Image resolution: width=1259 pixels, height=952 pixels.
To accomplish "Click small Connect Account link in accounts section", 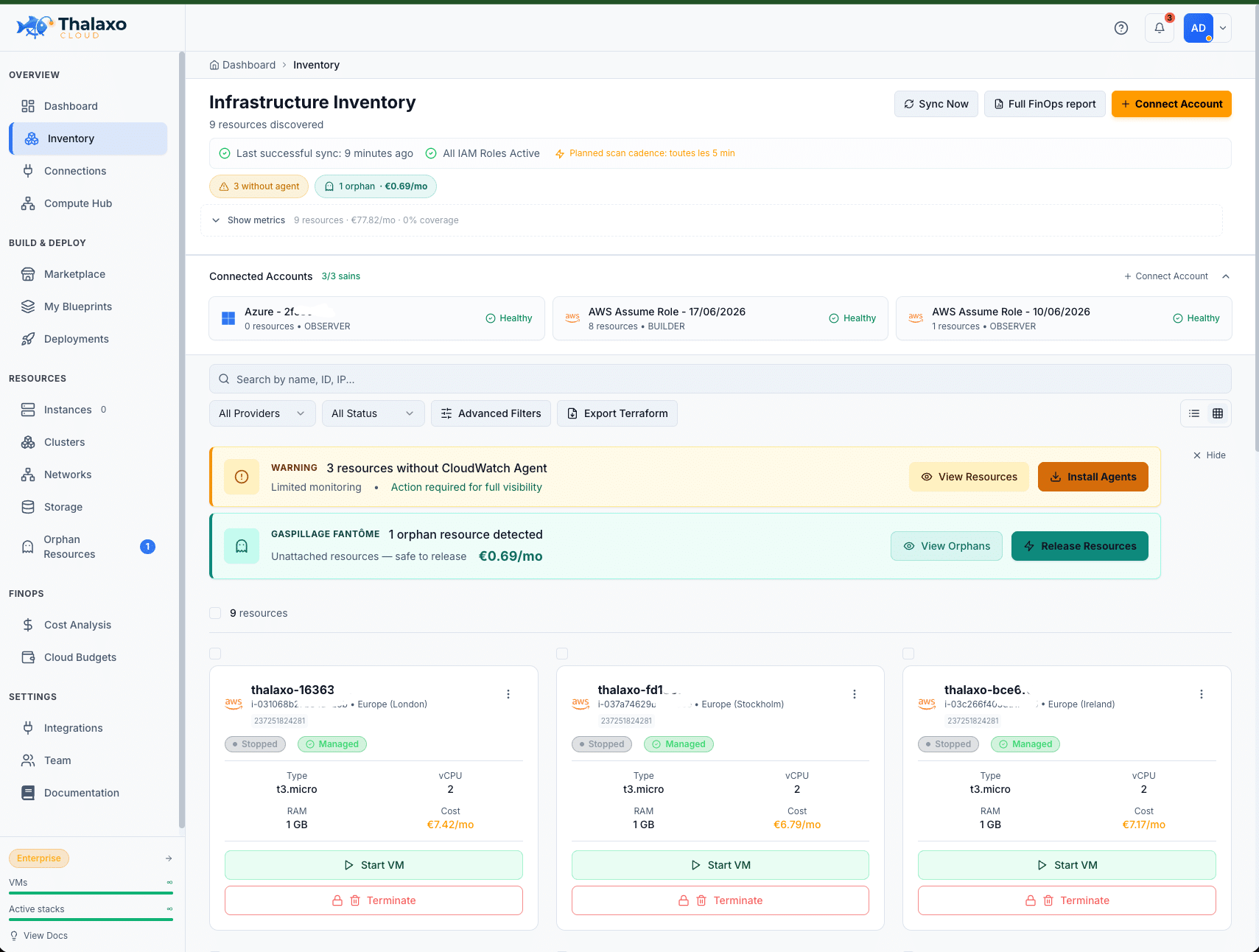I will point(1166,276).
